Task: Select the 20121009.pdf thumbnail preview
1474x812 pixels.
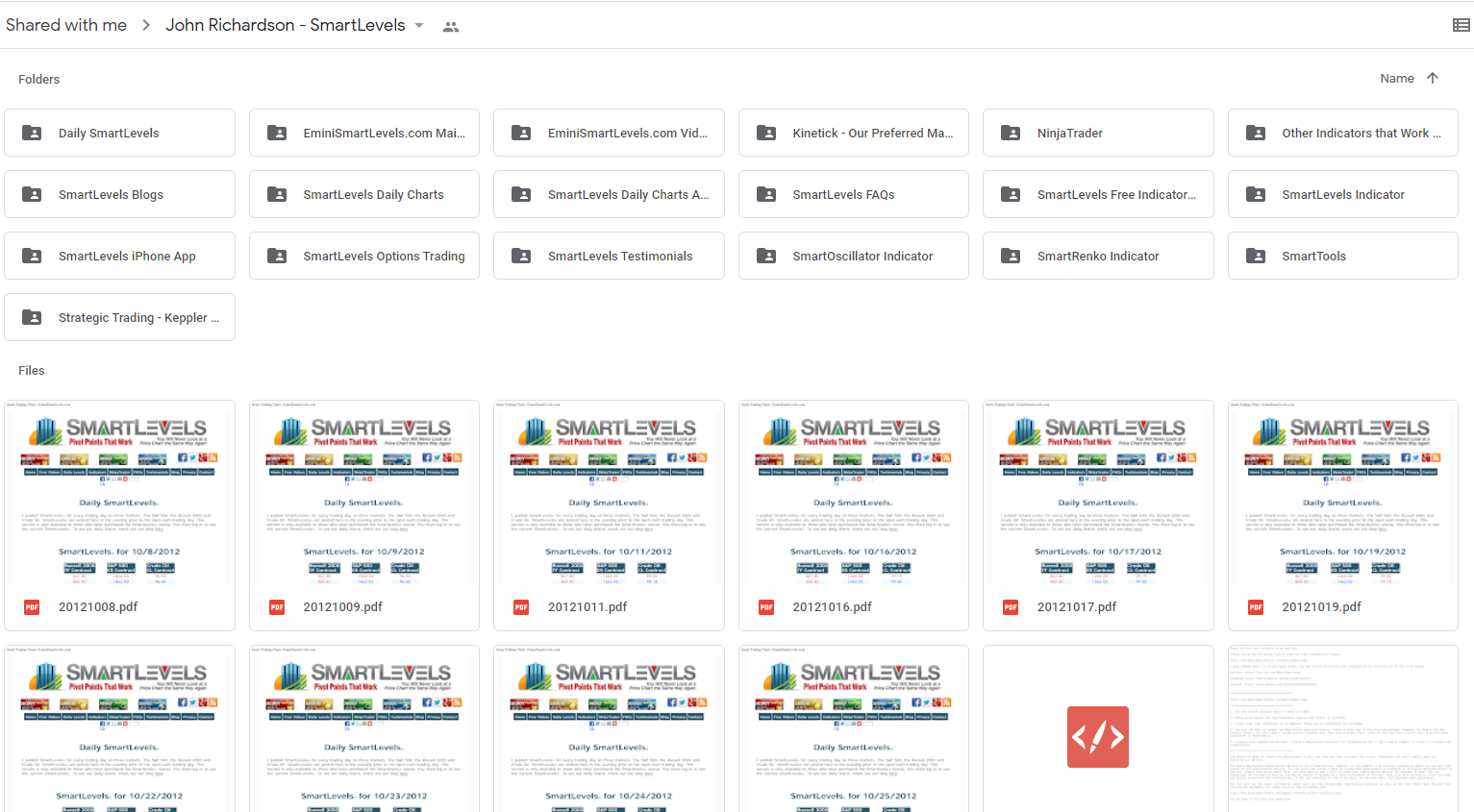Action: click(364, 492)
